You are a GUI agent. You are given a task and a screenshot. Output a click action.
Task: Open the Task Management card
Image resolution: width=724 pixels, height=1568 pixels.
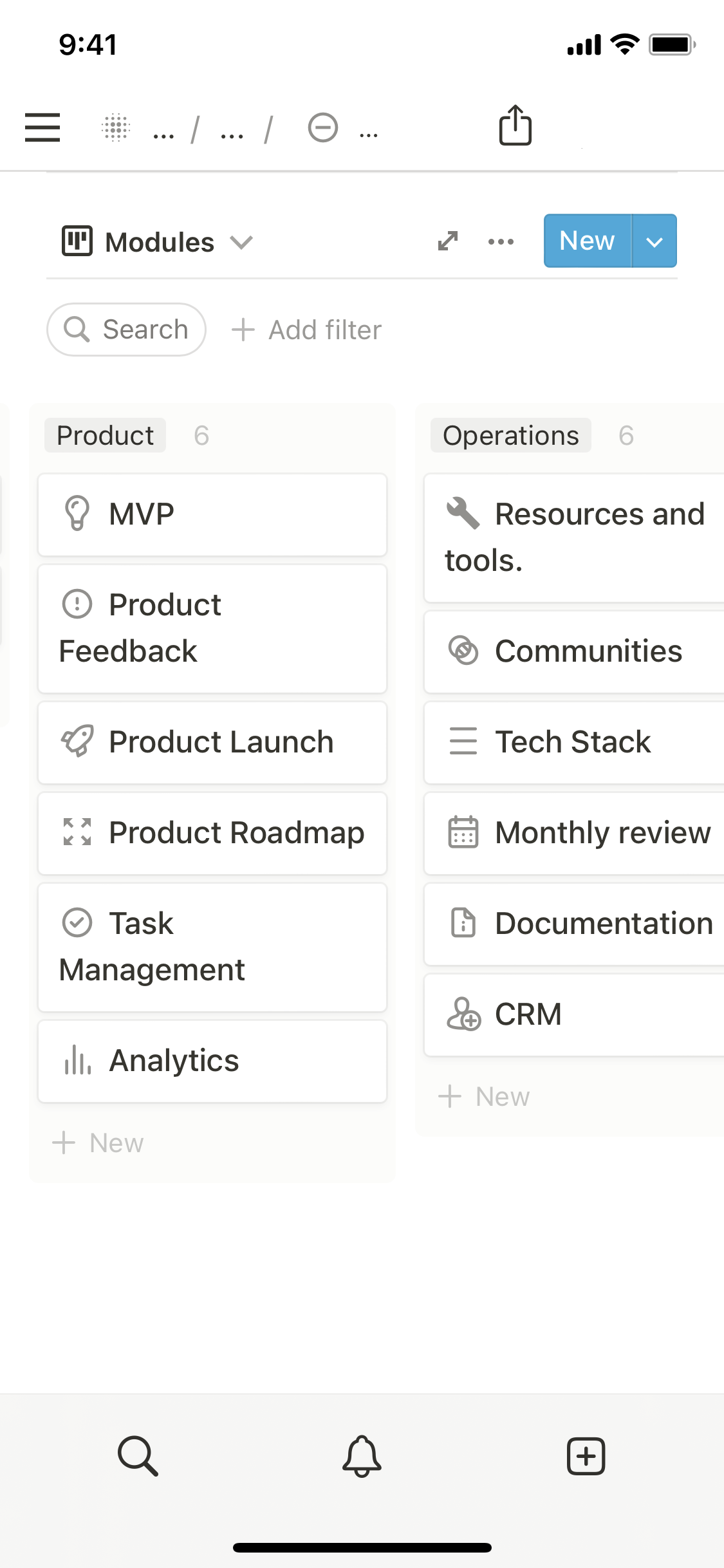212,947
